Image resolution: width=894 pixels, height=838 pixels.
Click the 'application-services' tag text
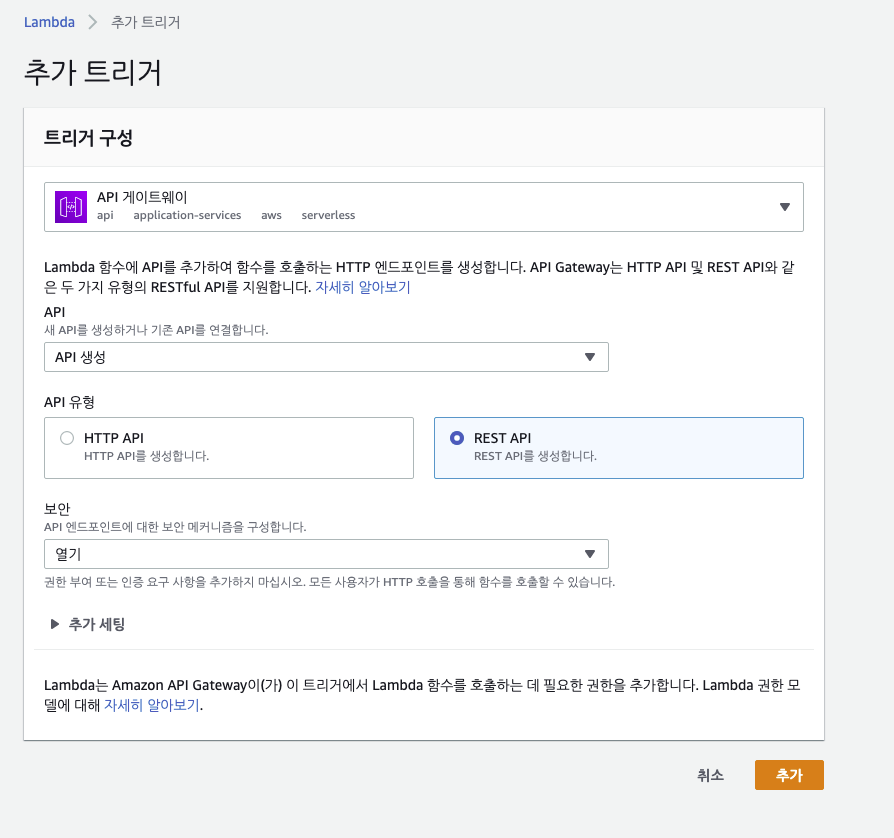187,215
